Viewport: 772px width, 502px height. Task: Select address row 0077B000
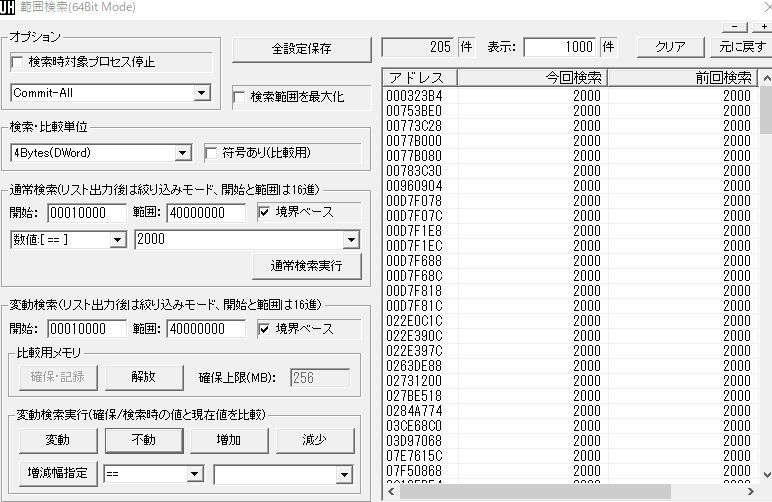tap(571, 141)
